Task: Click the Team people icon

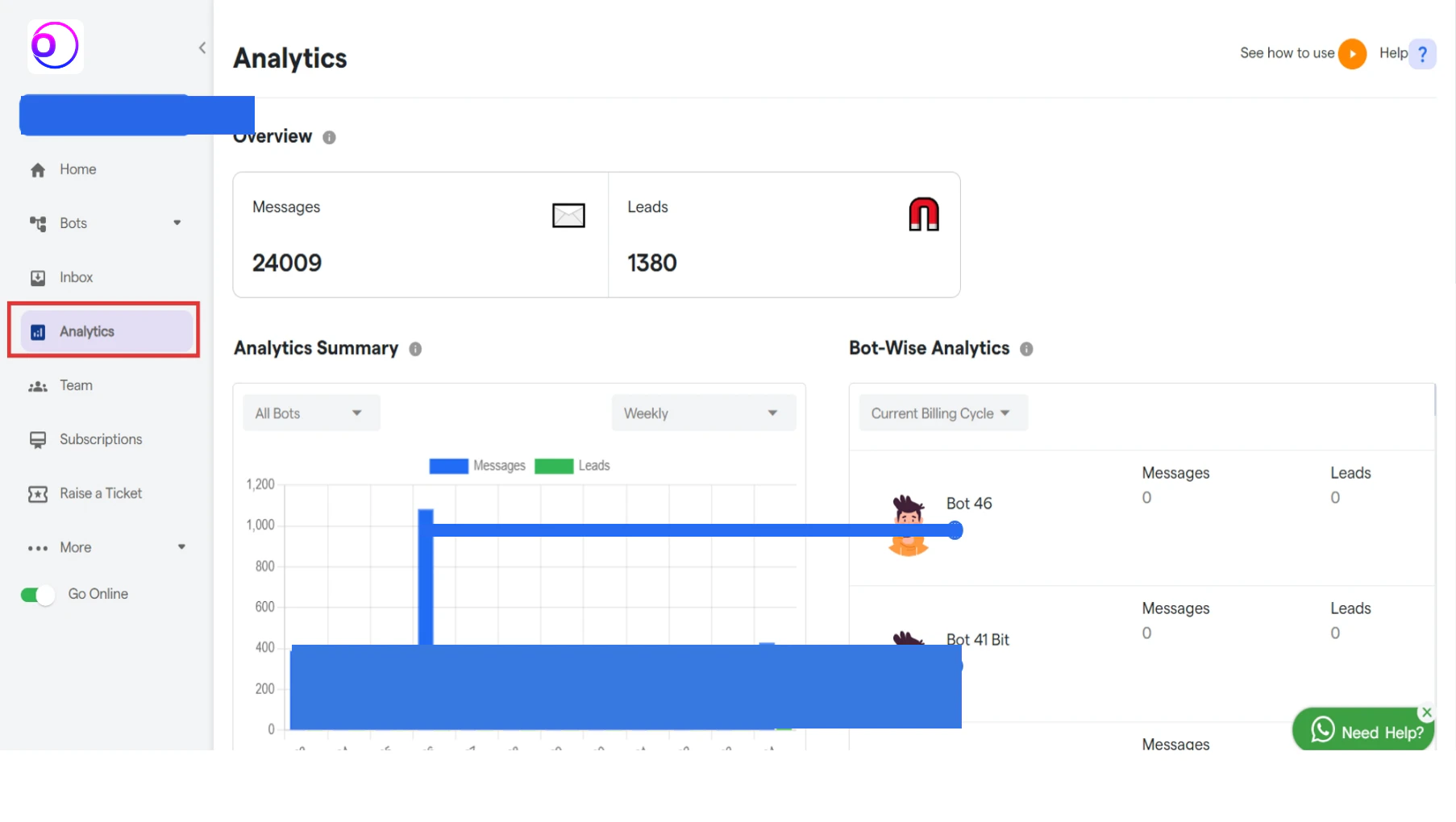Action: click(x=38, y=387)
